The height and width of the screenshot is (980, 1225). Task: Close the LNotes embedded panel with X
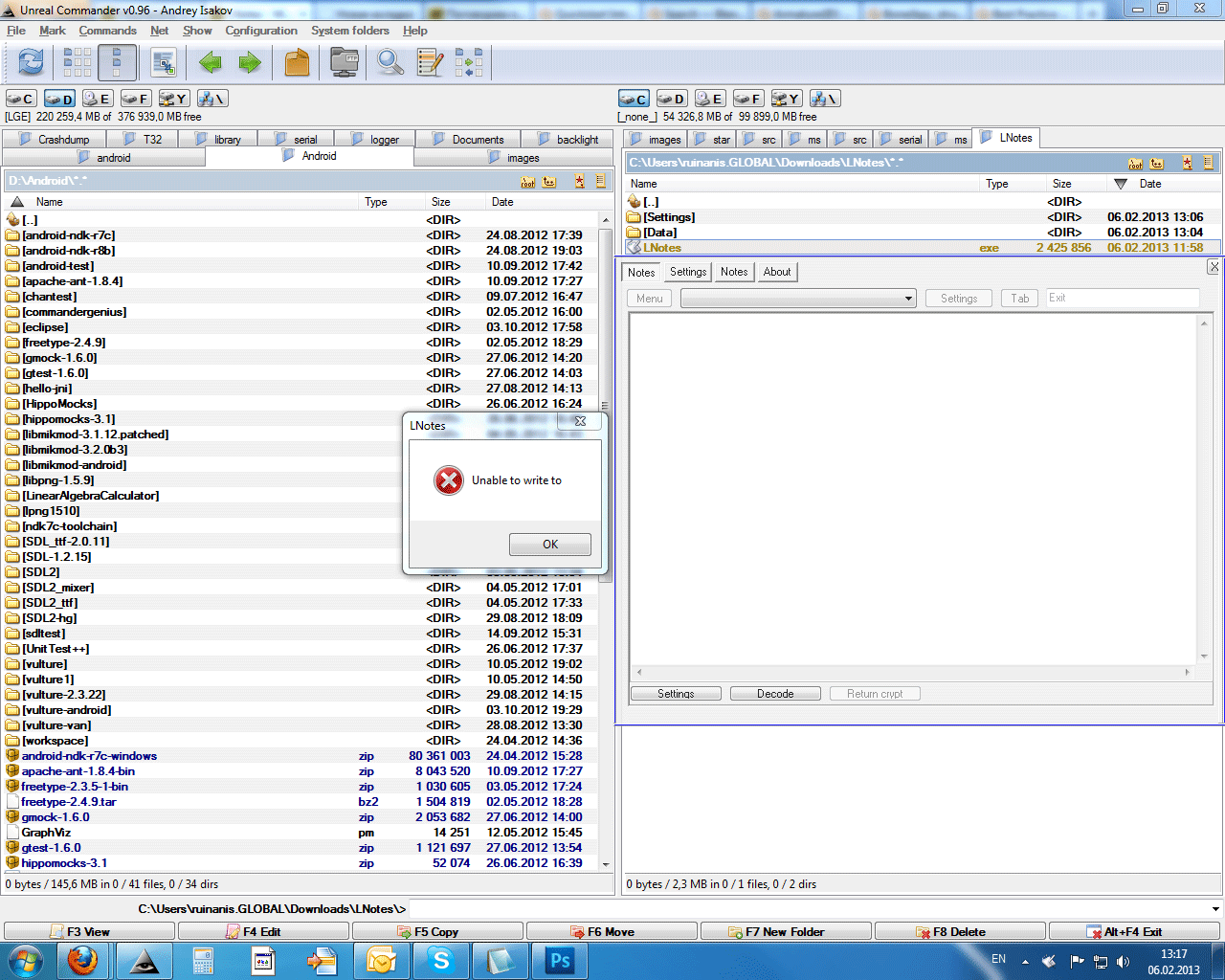[x=1214, y=267]
